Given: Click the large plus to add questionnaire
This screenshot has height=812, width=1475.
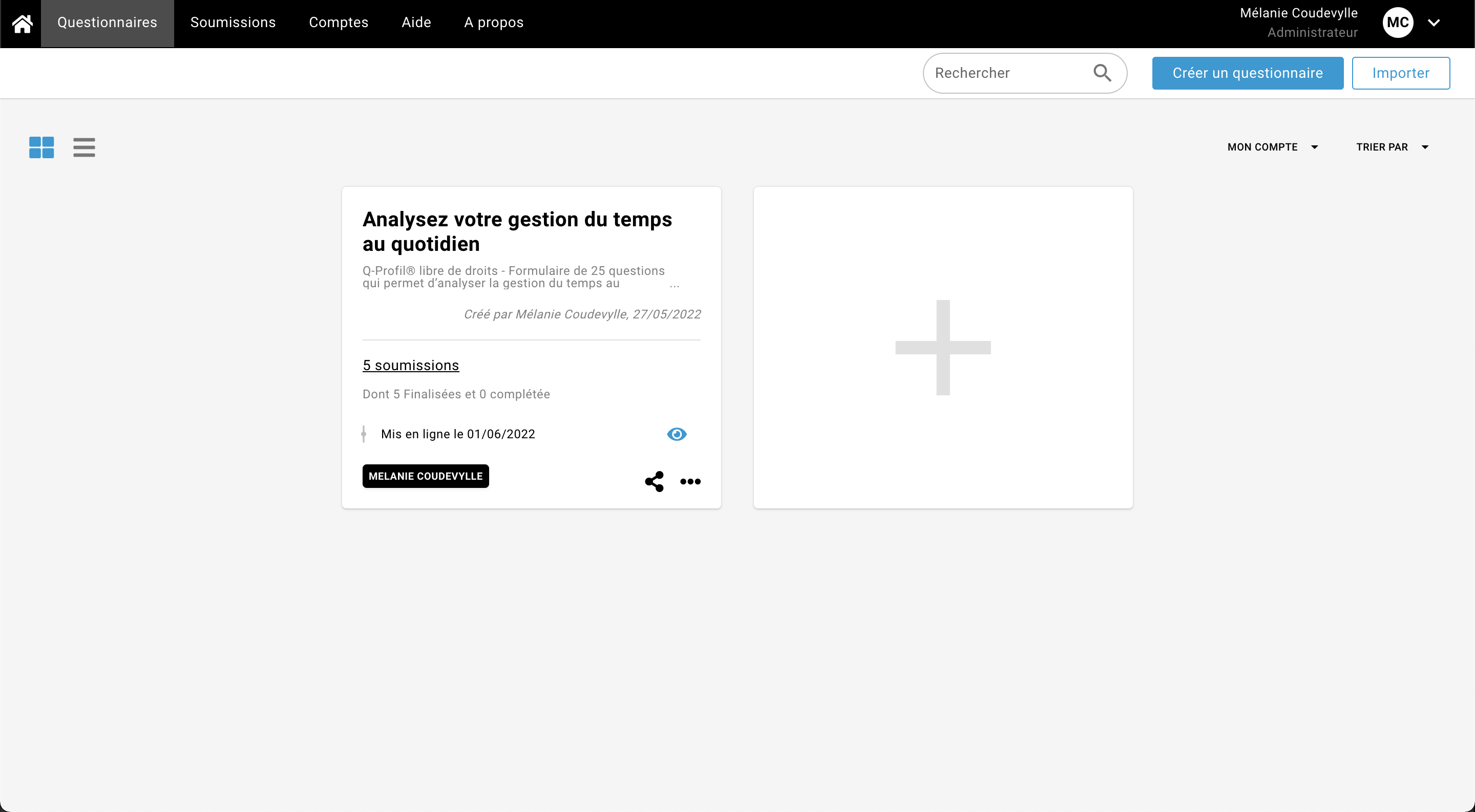Looking at the screenshot, I should 942,347.
